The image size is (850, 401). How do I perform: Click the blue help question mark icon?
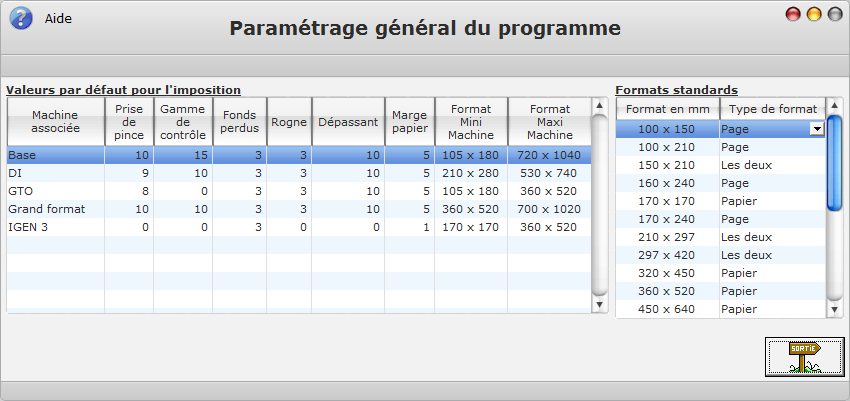(x=20, y=18)
